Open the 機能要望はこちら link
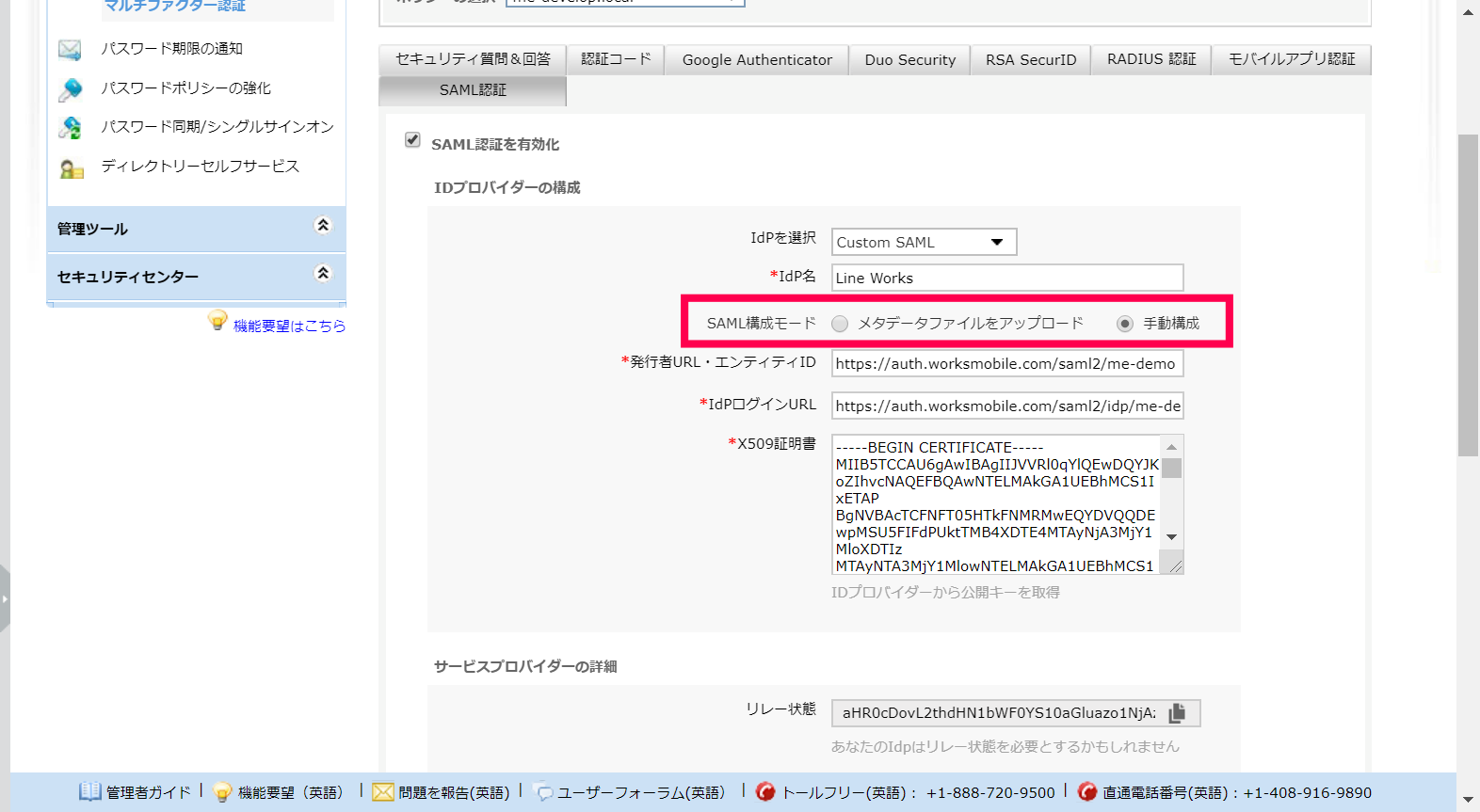The height and width of the screenshot is (812, 1480). tap(289, 326)
